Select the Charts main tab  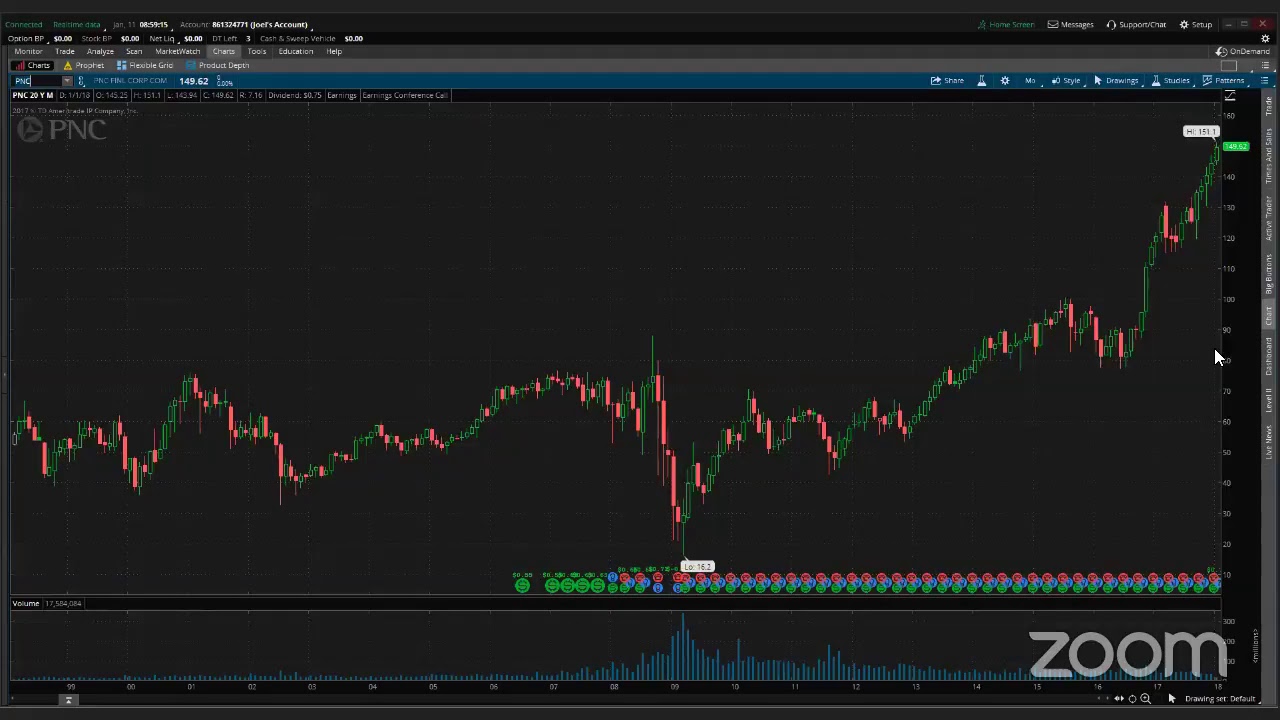[x=223, y=51]
